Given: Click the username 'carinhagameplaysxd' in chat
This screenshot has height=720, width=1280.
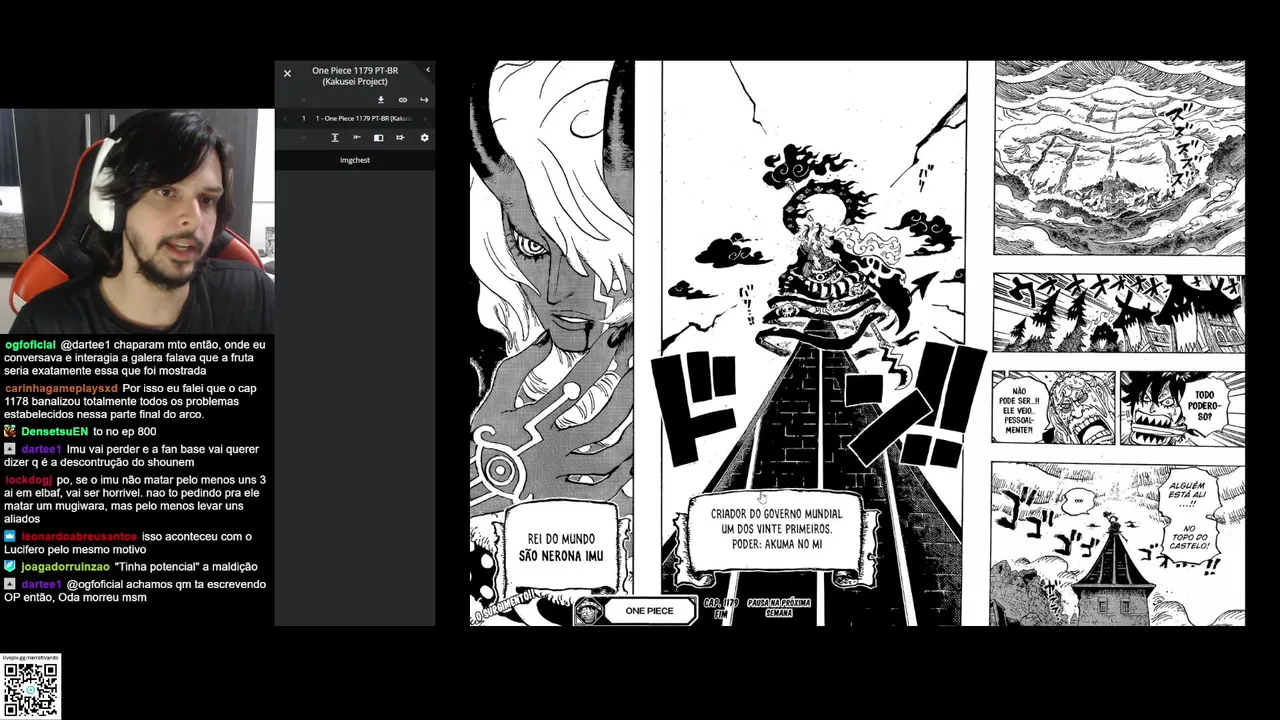Looking at the screenshot, I should point(61,388).
